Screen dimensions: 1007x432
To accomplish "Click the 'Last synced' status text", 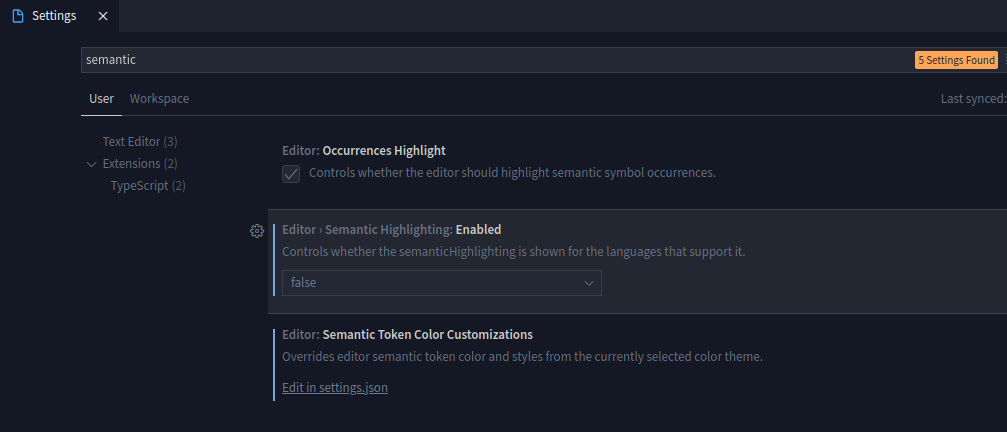I will pyautogui.click(x=972, y=99).
